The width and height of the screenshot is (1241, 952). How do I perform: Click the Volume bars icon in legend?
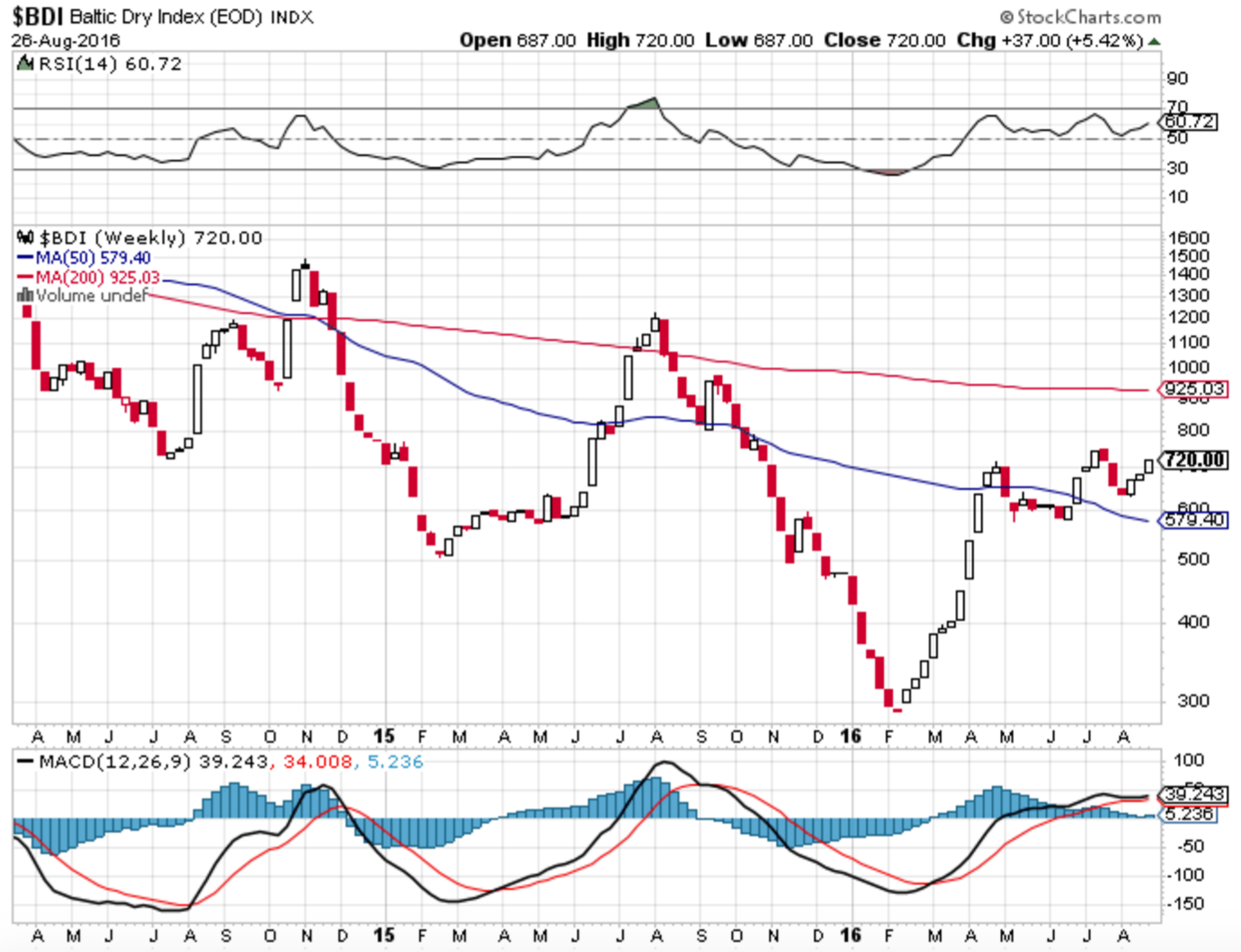pyautogui.click(x=25, y=296)
